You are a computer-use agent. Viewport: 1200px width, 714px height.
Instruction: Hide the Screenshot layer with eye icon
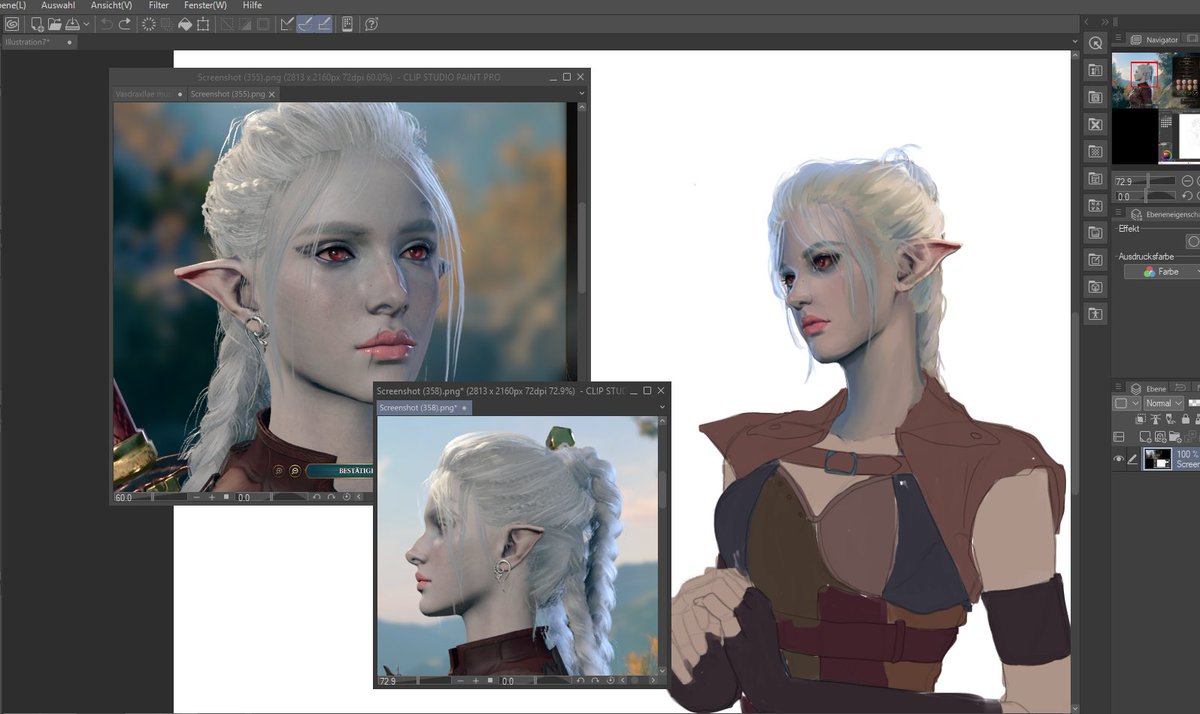point(1119,459)
